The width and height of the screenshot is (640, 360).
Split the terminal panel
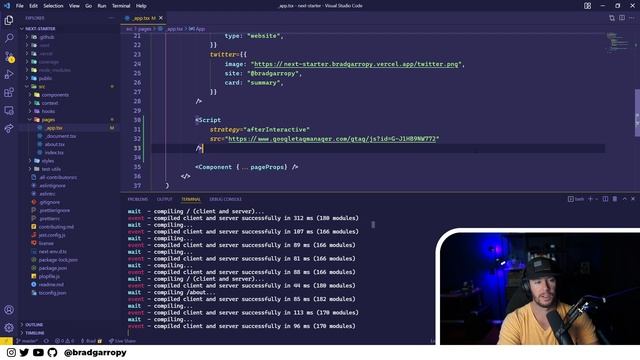pos(605,199)
